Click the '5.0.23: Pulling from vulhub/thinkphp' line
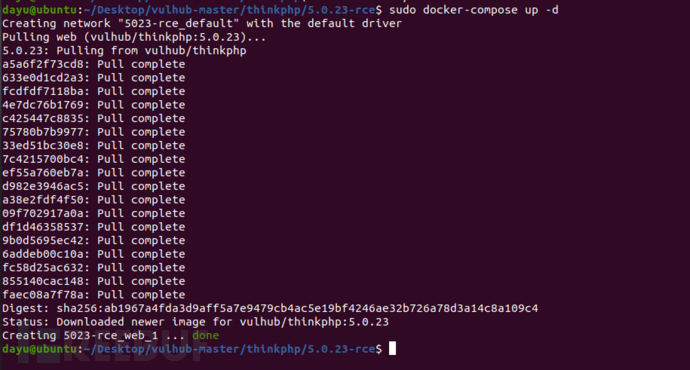The image size is (690, 370). click(x=124, y=51)
